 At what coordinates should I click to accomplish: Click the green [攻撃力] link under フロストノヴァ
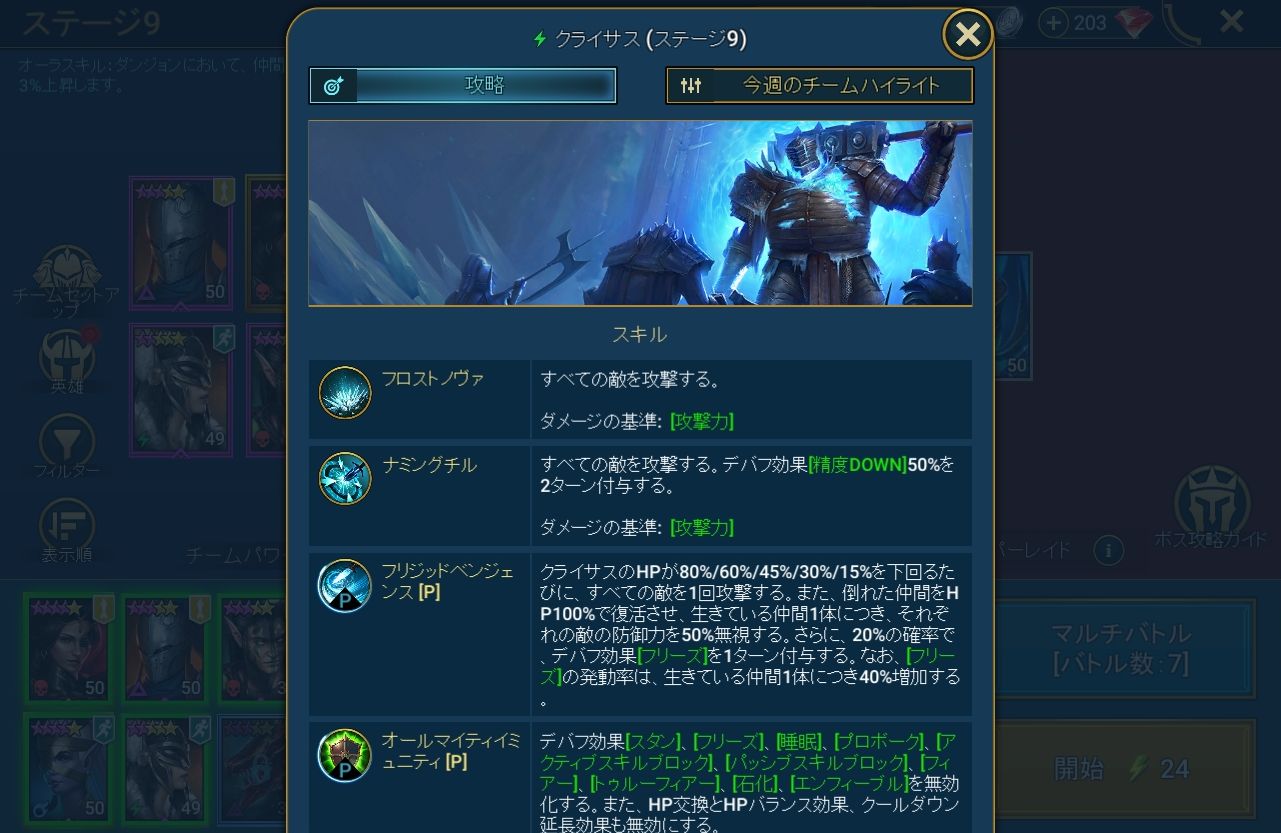(702, 422)
